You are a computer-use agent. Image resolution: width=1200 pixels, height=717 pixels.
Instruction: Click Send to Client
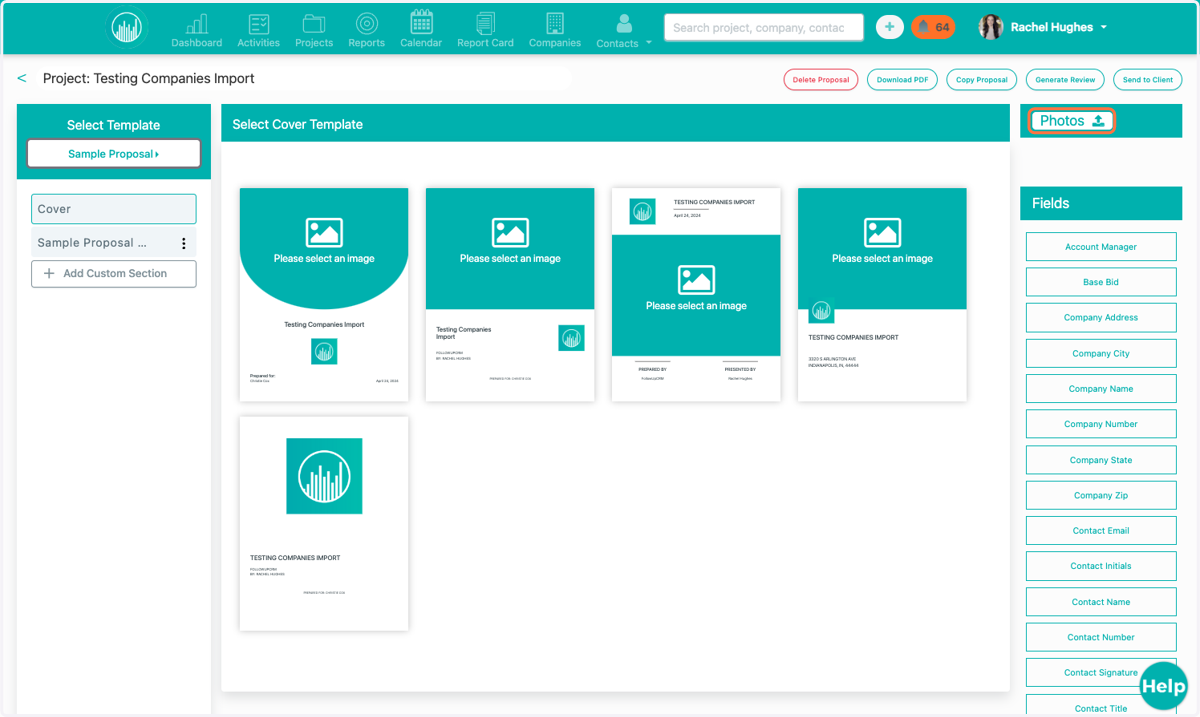tap(1148, 80)
